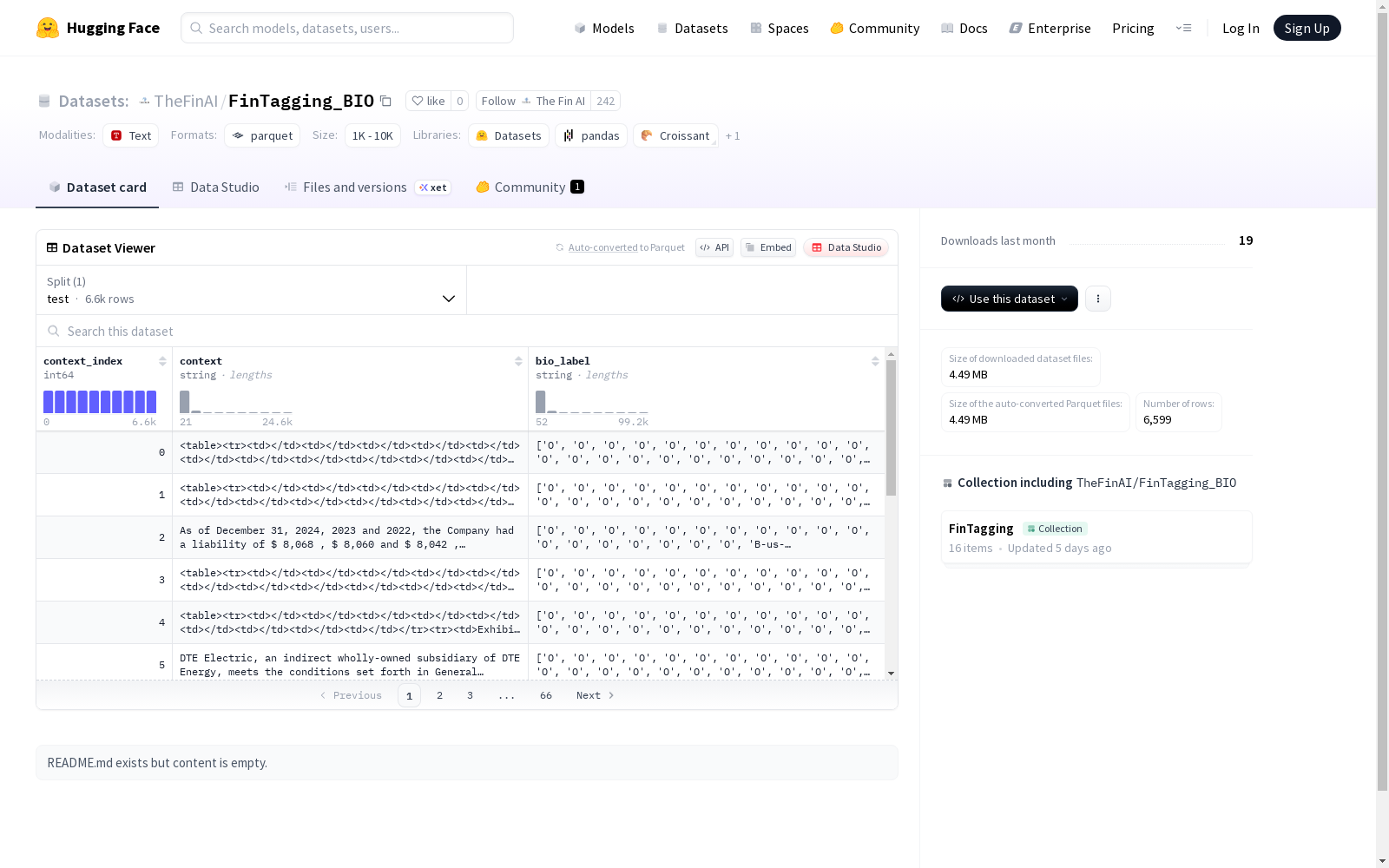This screenshot has height=868, width=1389.
Task: Open Community in the top navigation
Action: (875, 29)
